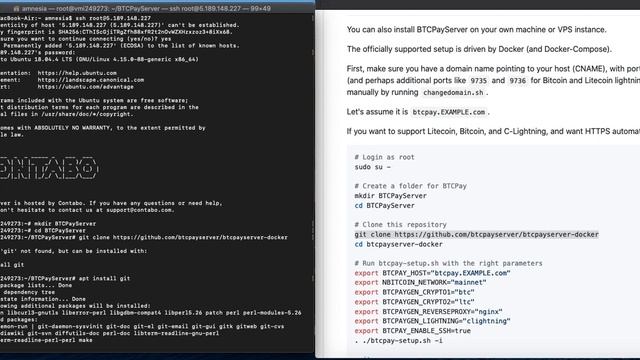
Task: Click 'cd btcpayserver-docker' code line
Action: click(x=398, y=244)
